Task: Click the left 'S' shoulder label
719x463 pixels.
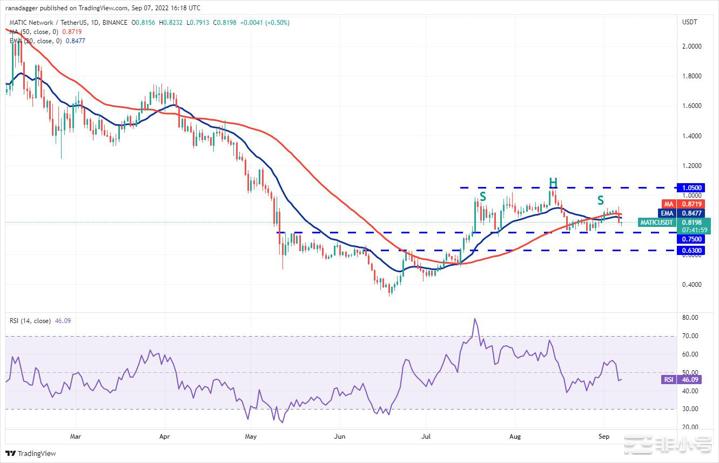Action: [482, 197]
